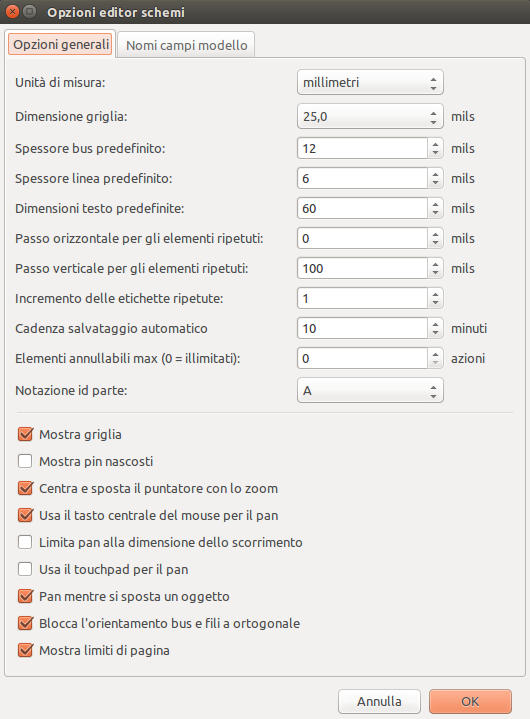Decrease vertical repeat step with down arrow
This screenshot has width=530, height=719.
tap(435, 273)
